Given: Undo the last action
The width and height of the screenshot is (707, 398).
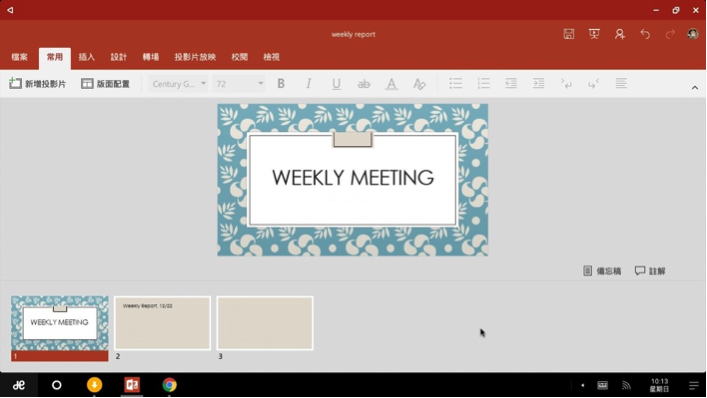Looking at the screenshot, I should pos(645,34).
